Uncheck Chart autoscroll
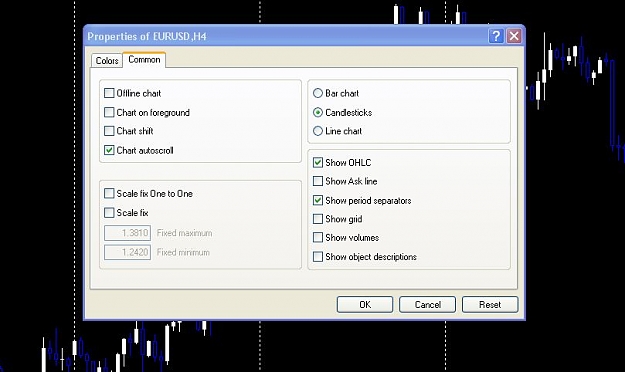625x372 pixels. click(109, 150)
